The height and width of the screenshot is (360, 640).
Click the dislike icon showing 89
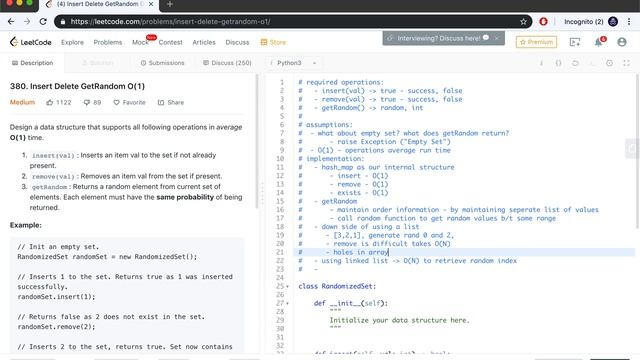[x=87, y=102]
